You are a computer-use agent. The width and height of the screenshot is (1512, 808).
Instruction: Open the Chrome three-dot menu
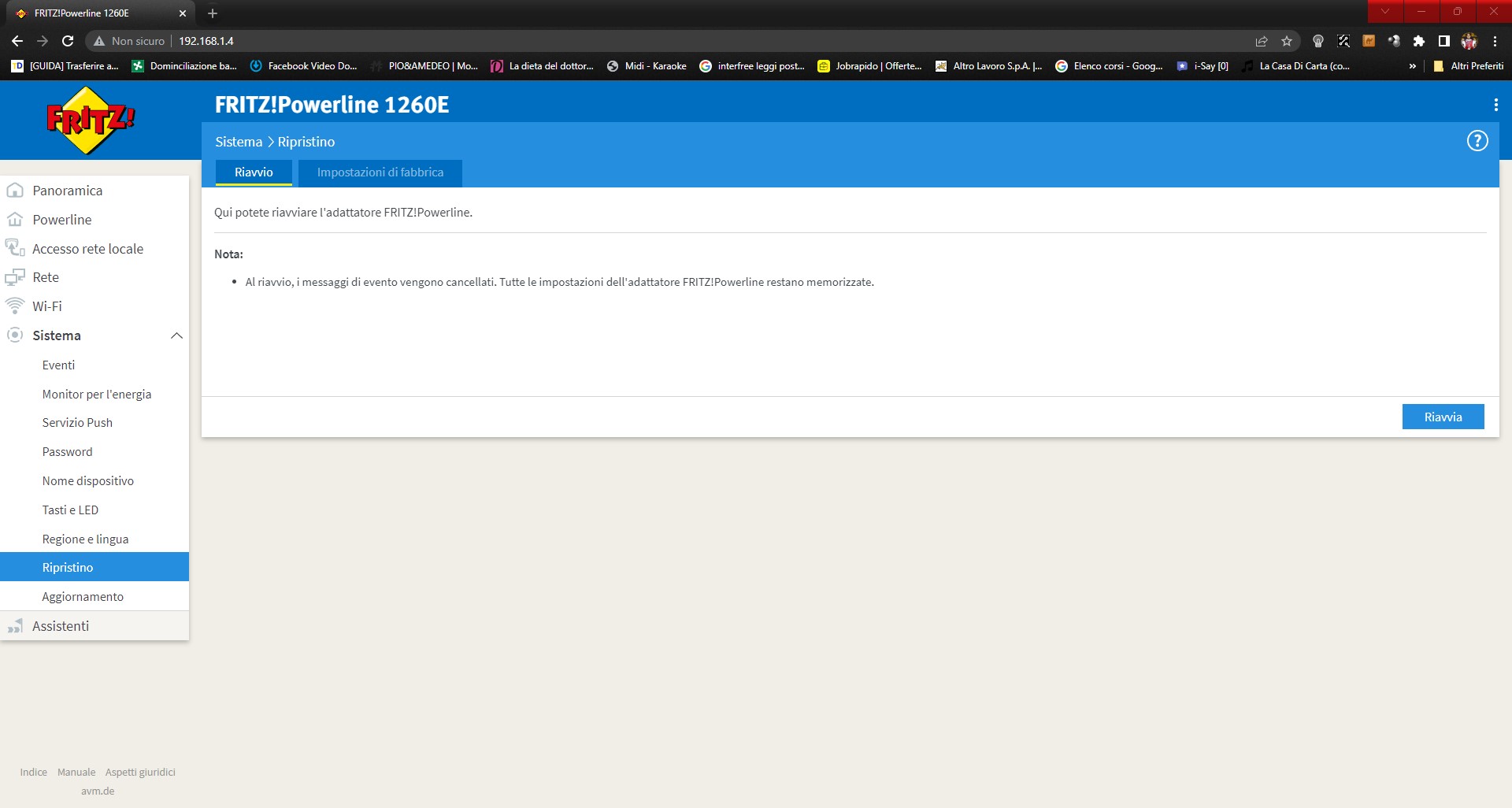coord(1495,41)
